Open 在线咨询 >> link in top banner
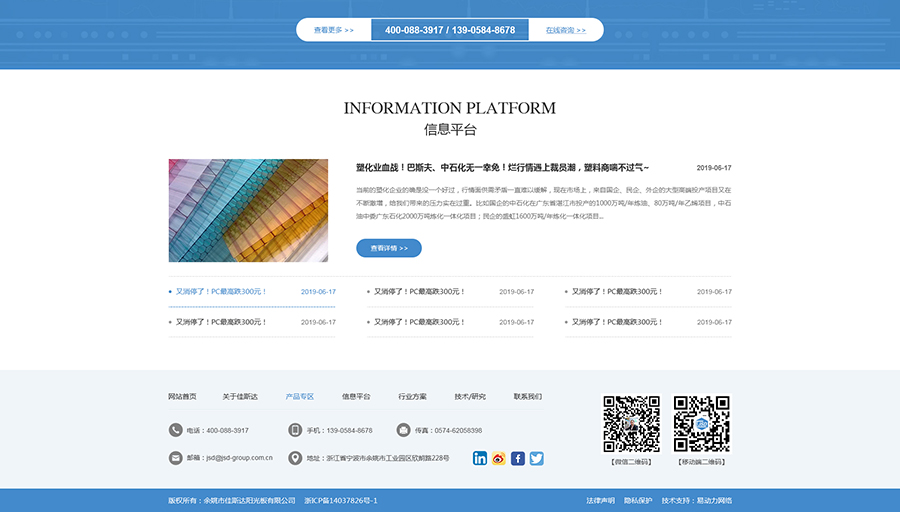Viewport: 900px width, 512px height. click(565, 30)
